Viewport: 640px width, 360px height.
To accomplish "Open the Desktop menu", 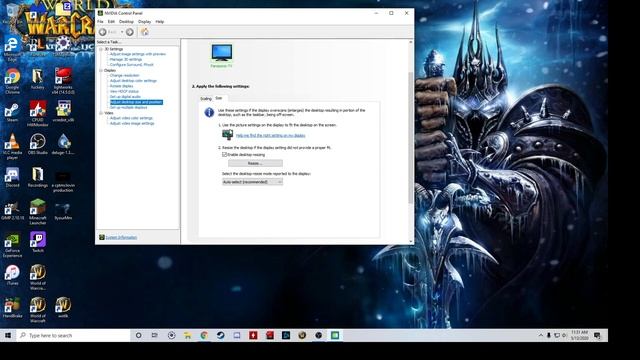I will tap(126, 22).
